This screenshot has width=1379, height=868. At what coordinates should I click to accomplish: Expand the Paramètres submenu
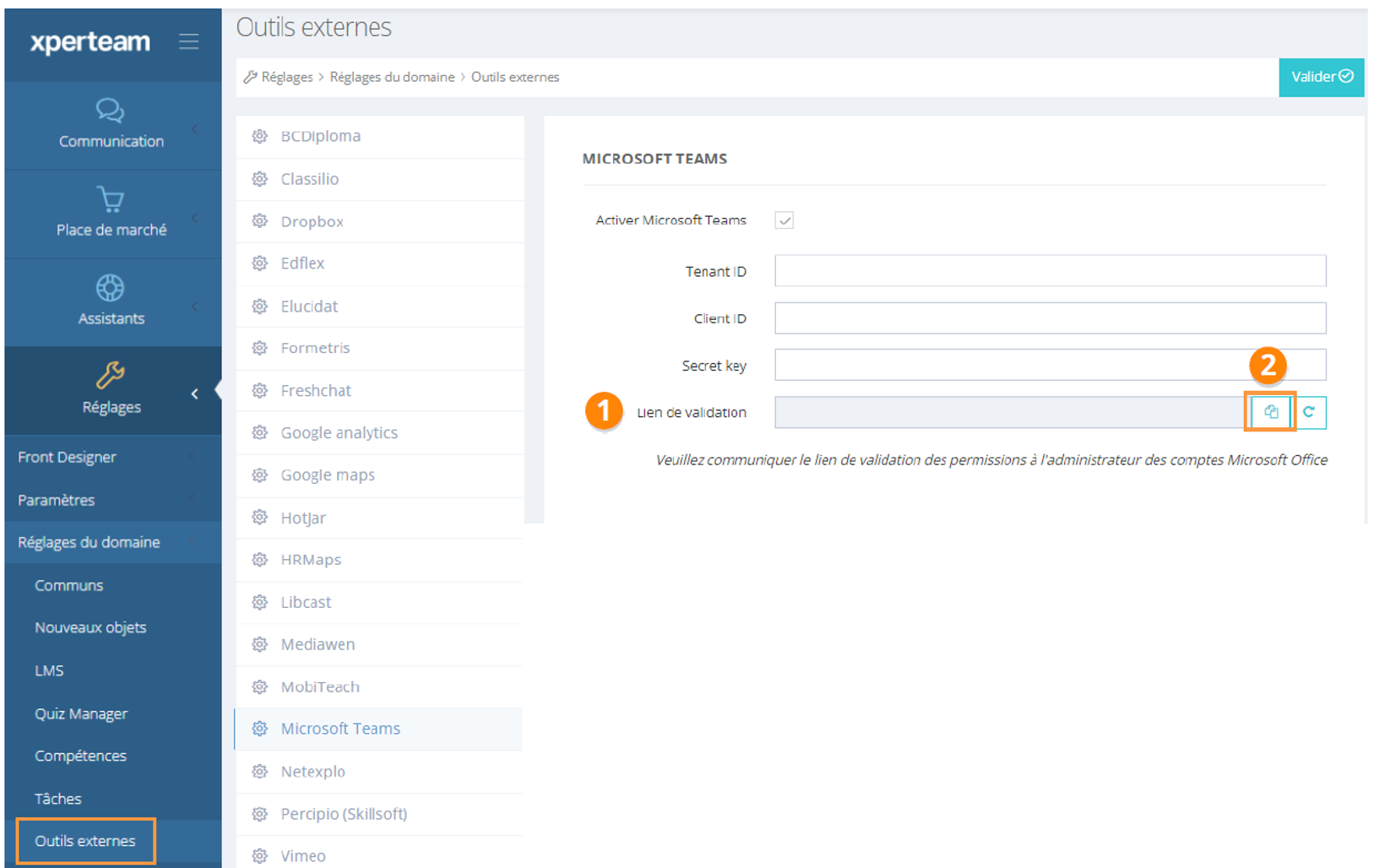coord(193,500)
